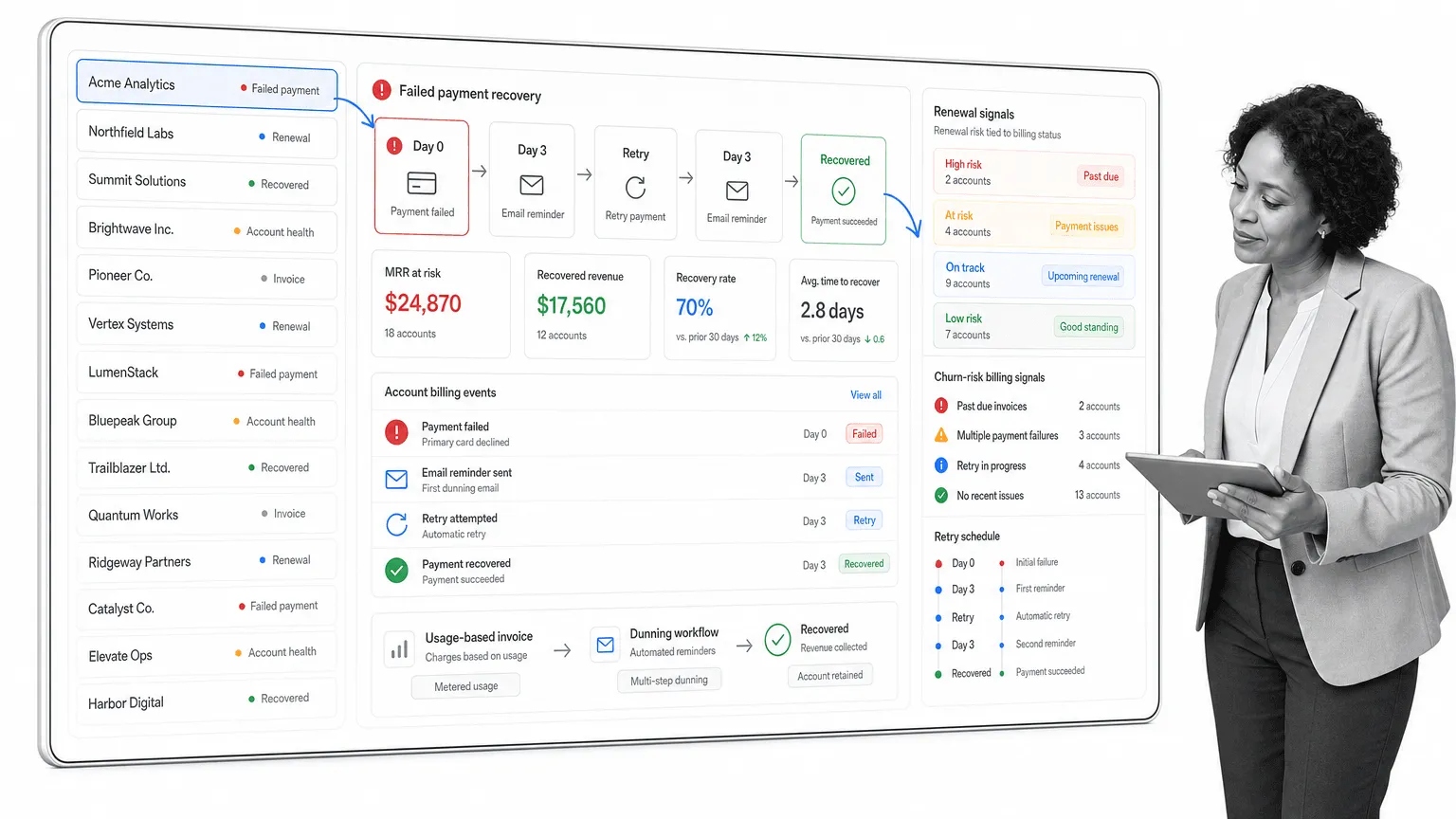Select Harbor Digital account row
The height and width of the screenshot is (819, 1456).
click(x=207, y=701)
